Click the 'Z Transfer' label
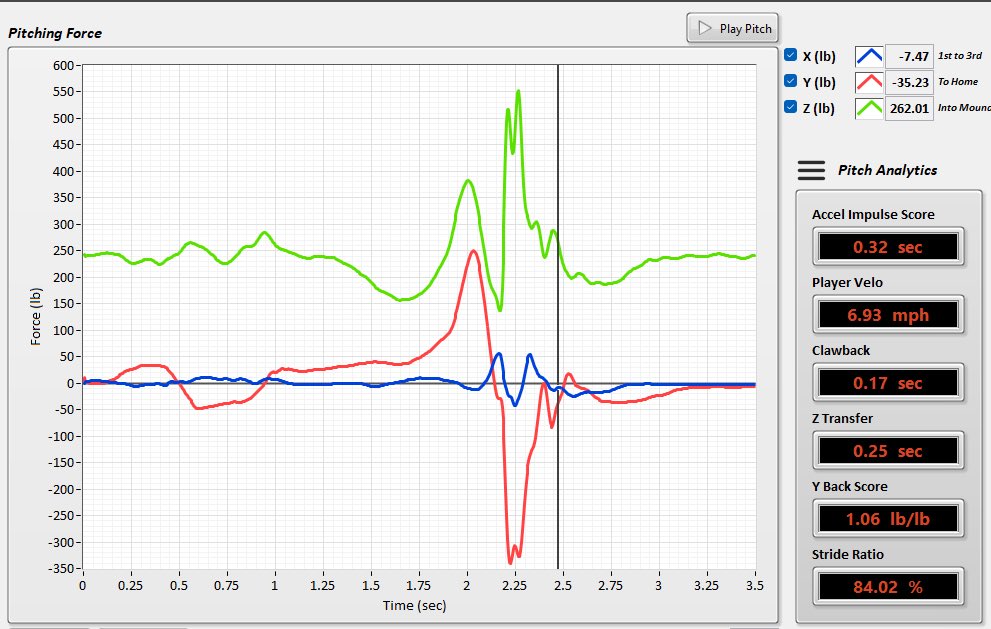Image resolution: width=991 pixels, height=629 pixels. coord(842,418)
